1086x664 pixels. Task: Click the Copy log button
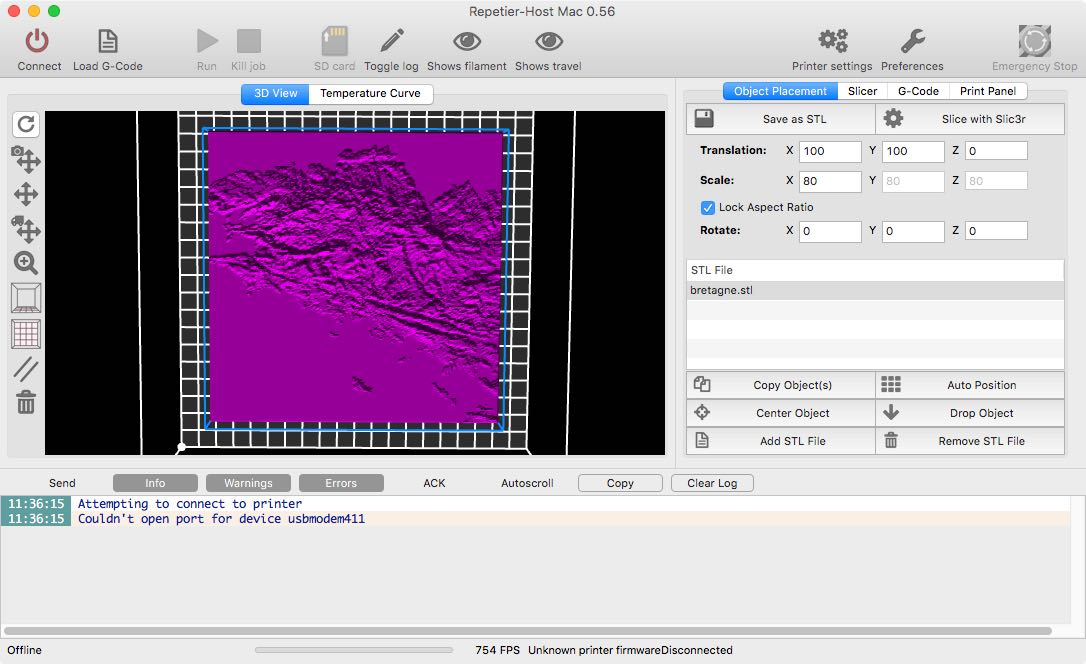(620, 483)
